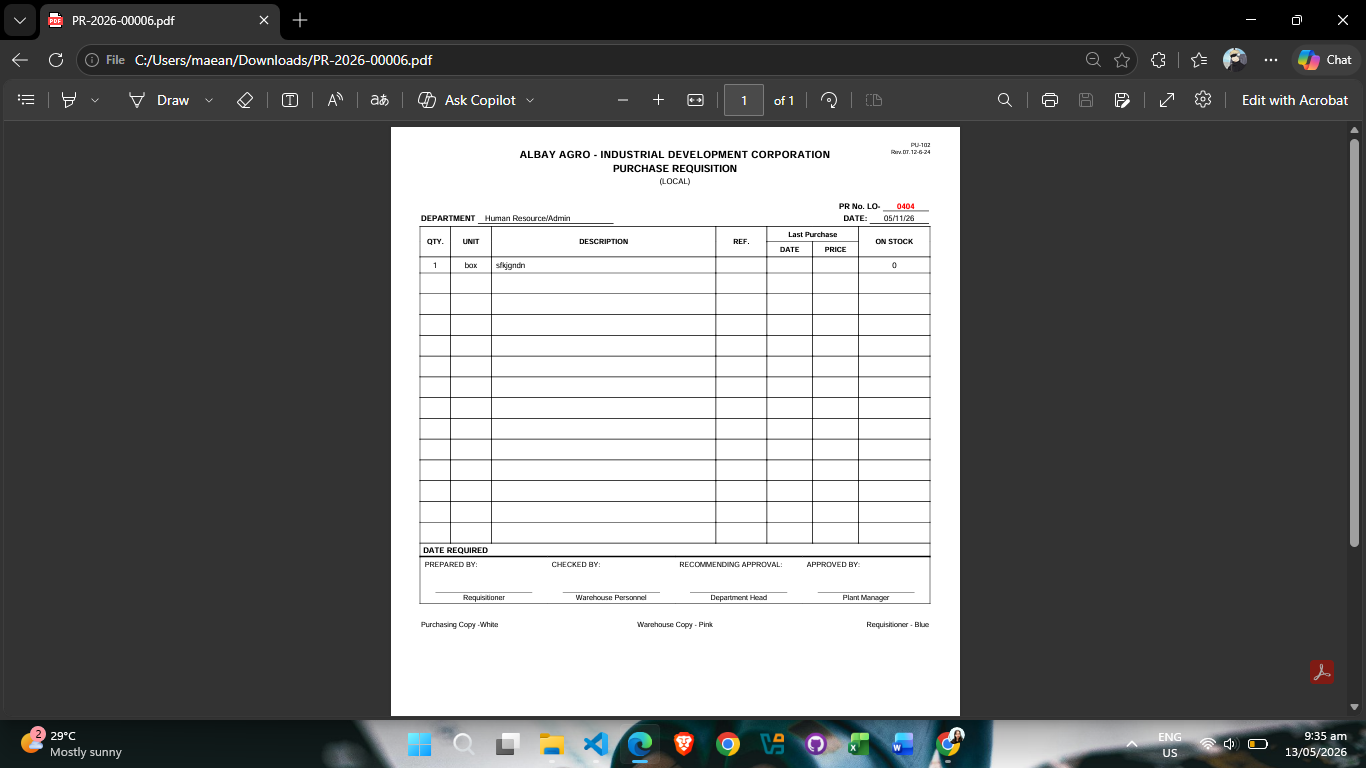This screenshot has width=1366, height=768.
Task: Open Find in PDF search
Action: 1005,100
